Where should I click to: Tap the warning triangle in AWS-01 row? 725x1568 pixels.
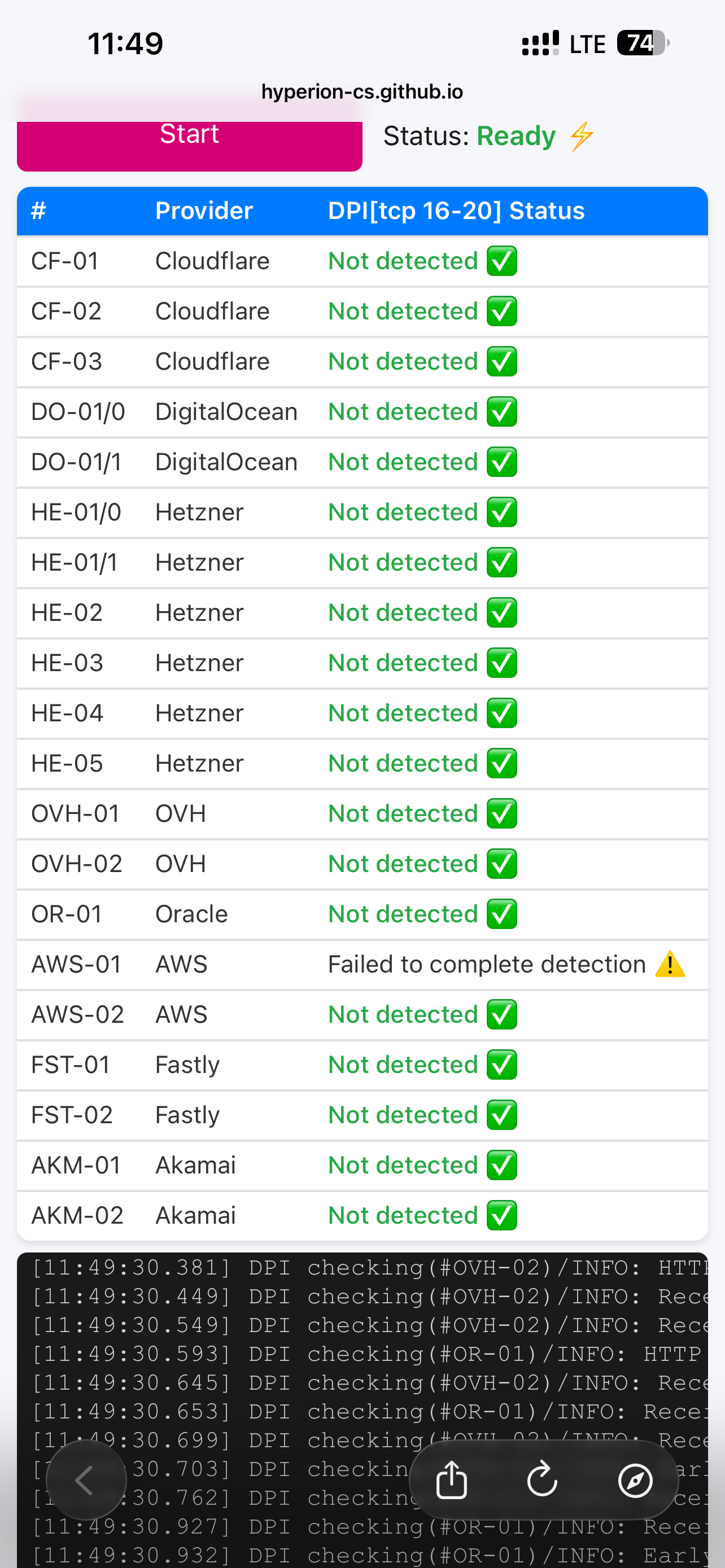(x=670, y=964)
